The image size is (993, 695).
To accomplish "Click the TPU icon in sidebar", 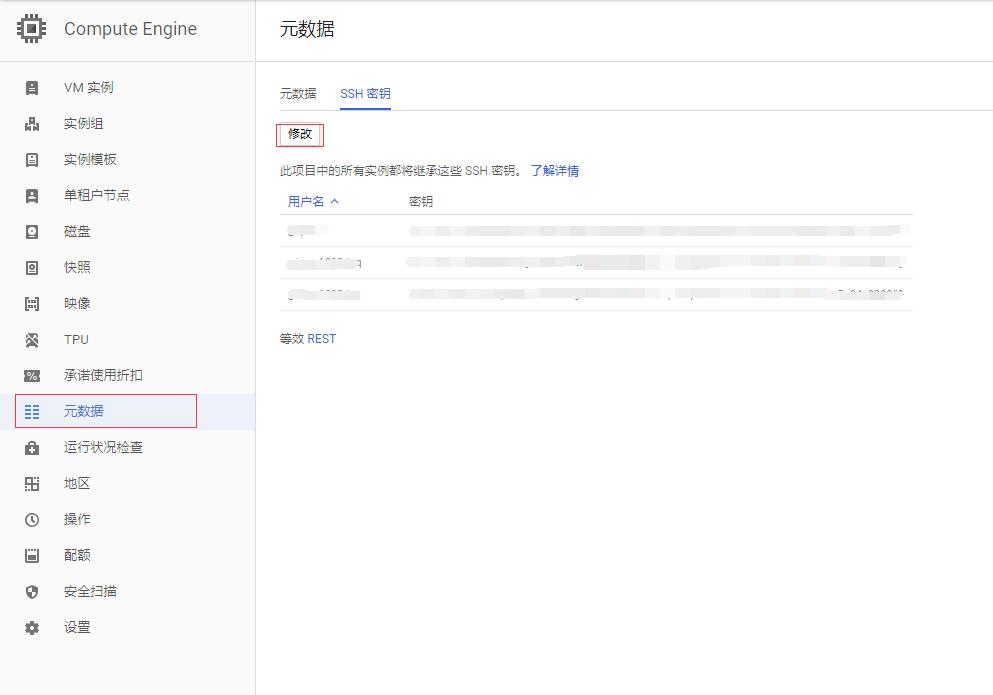I will click(x=32, y=340).
